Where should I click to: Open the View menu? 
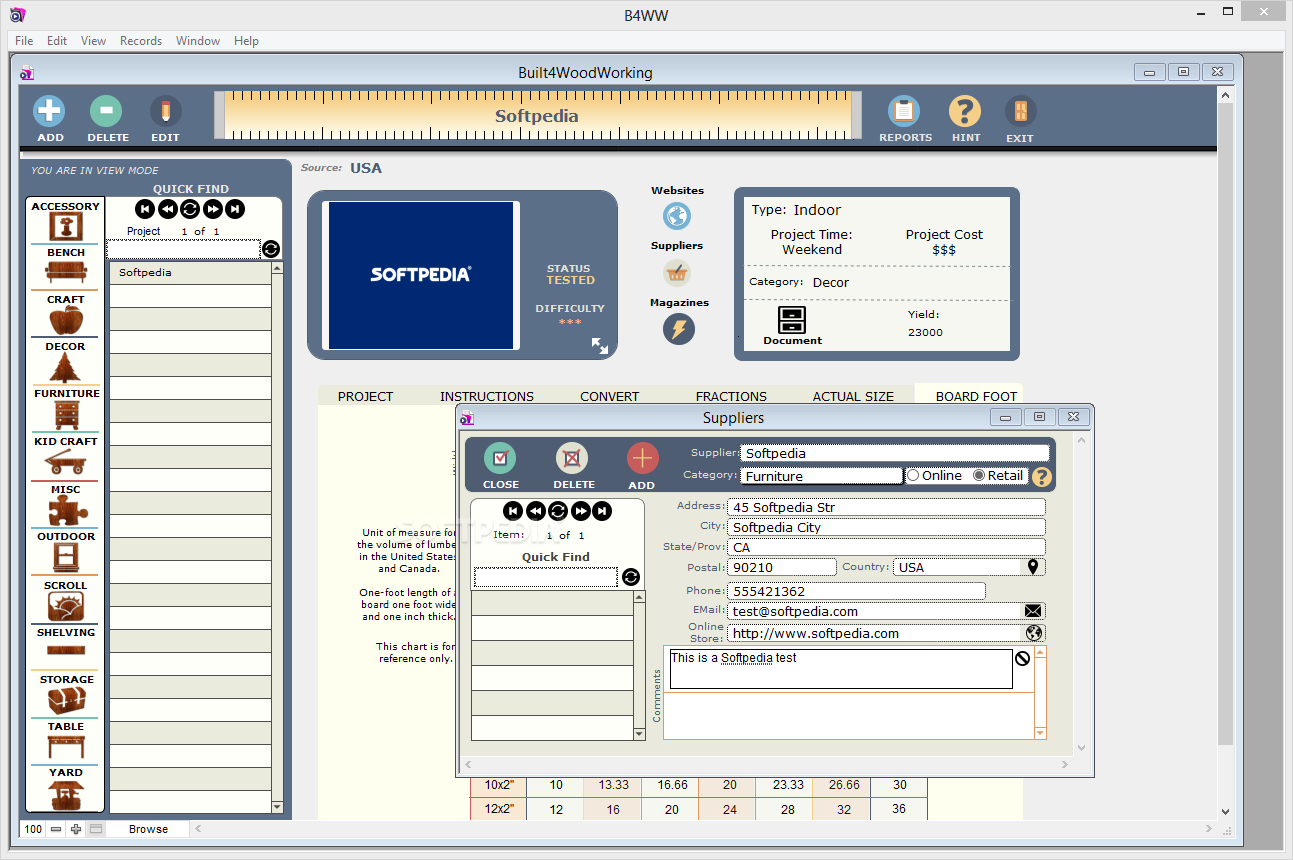(93, 41)
